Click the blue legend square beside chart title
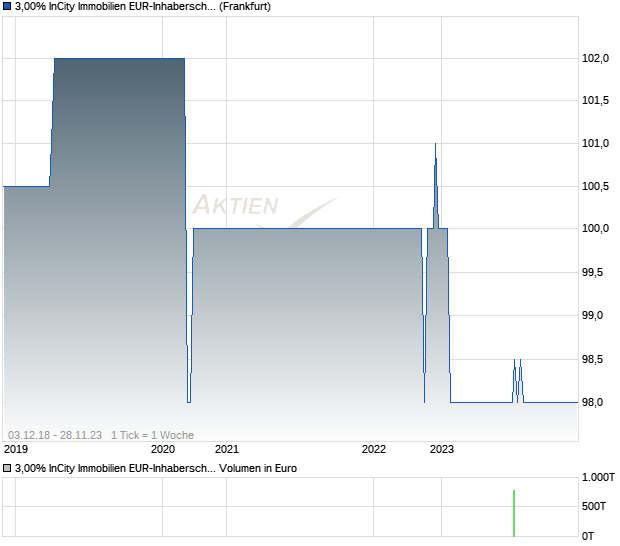Image resolution: width=620 pixels, height=546 pixels. (7, 7)
